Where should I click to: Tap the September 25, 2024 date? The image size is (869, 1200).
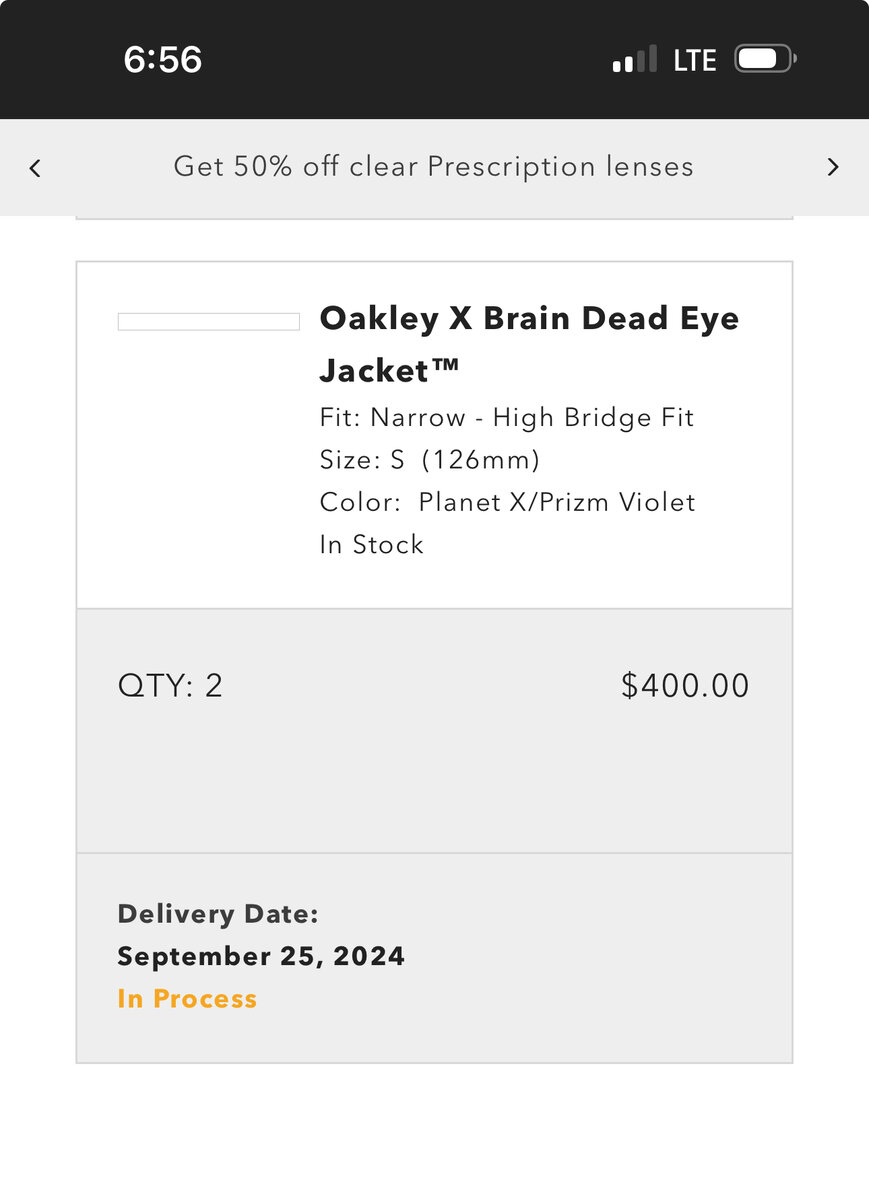(261, 956)
